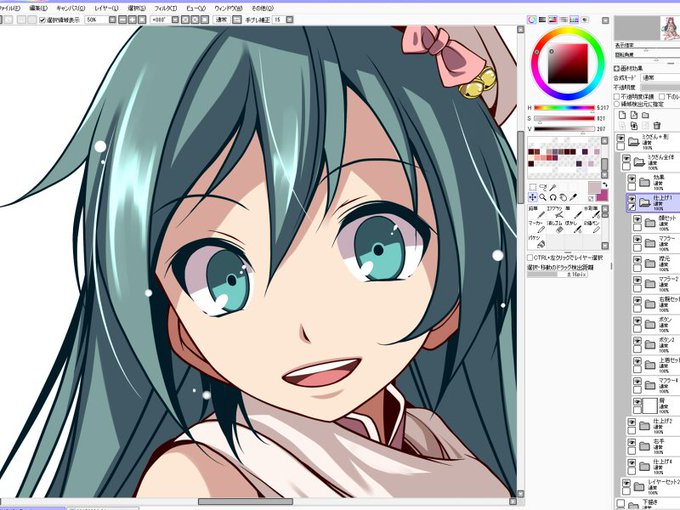Select the Hand pan tool
Image resolution: width=680 pixels, height=510 pixels.
(x=563, y=197)
